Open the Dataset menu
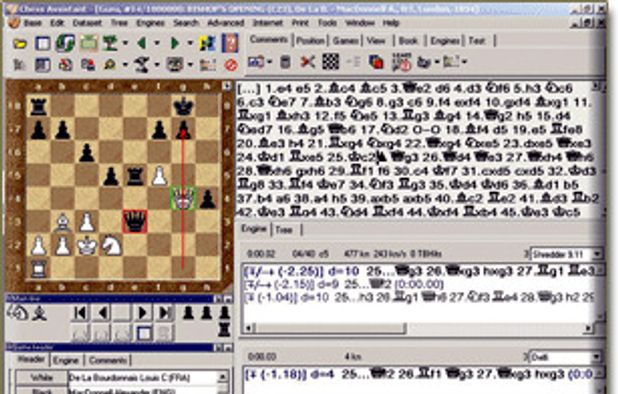Screen dimensions: 618x394 tap(87, 23)
